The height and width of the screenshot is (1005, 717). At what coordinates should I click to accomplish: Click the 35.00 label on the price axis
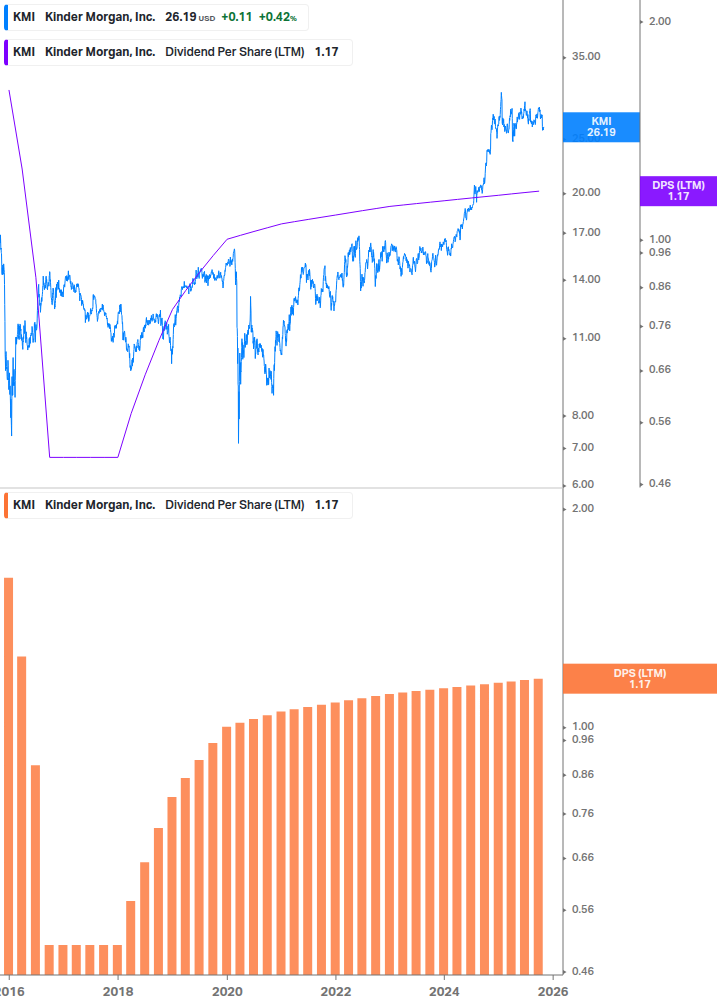586,56
